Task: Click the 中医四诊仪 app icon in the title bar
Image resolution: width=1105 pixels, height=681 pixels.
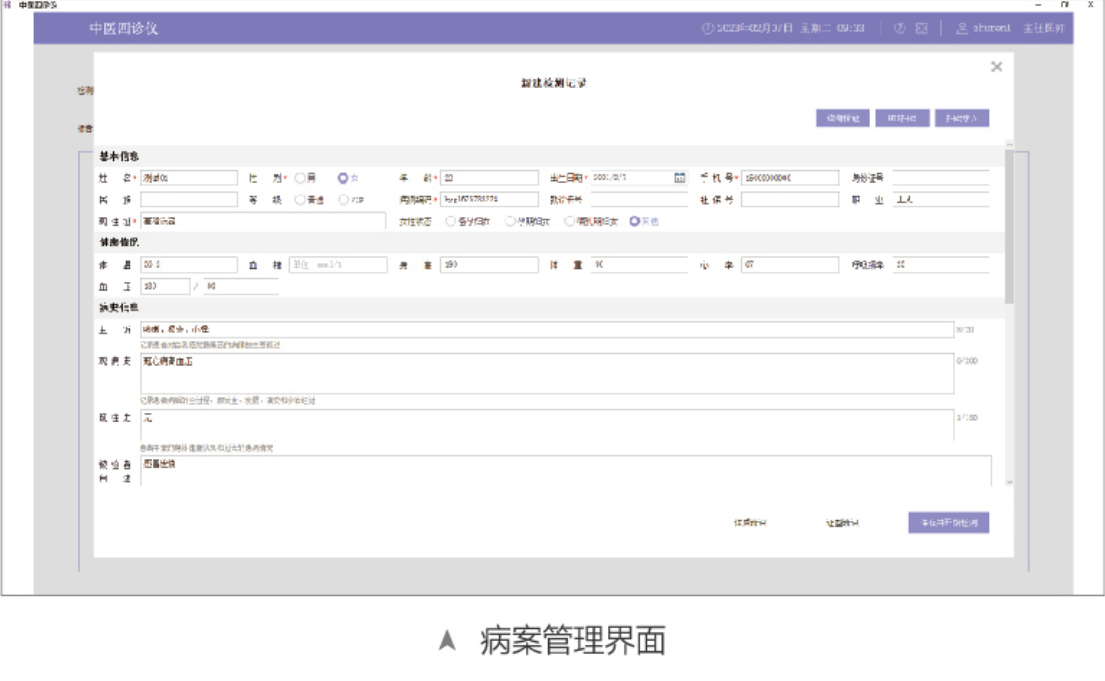Action: coord(9,6)
